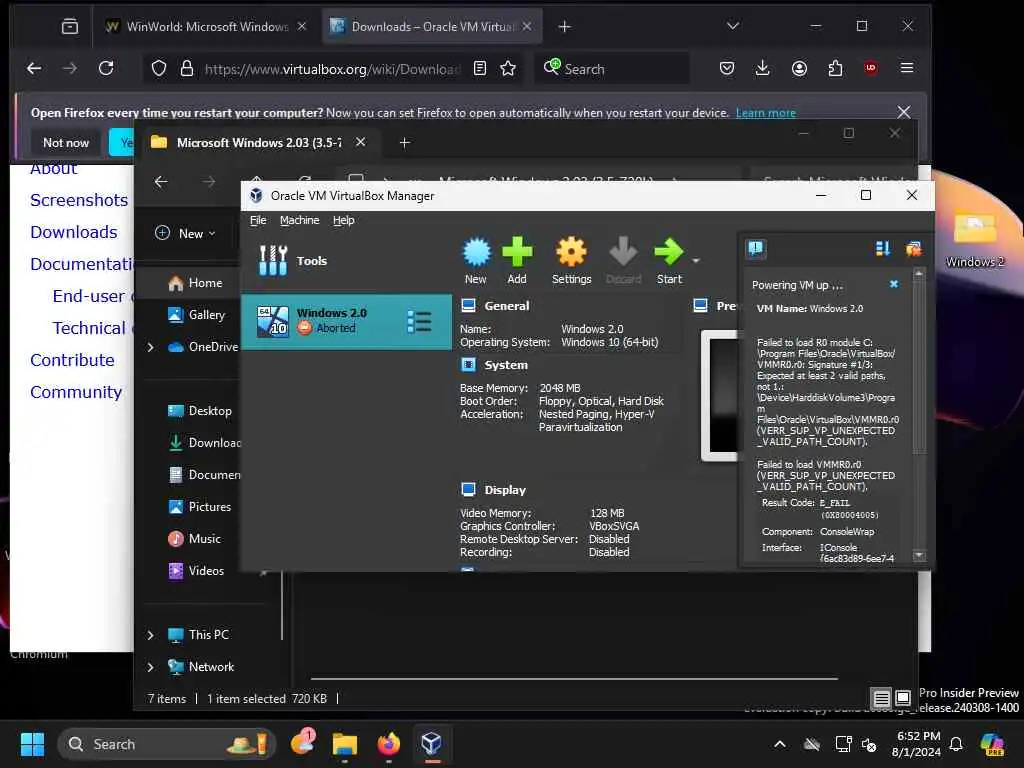This screenshot has width=1024, height=768.
Task: Open Gallery in File Explorer sidebar
Action: (197, 315)
